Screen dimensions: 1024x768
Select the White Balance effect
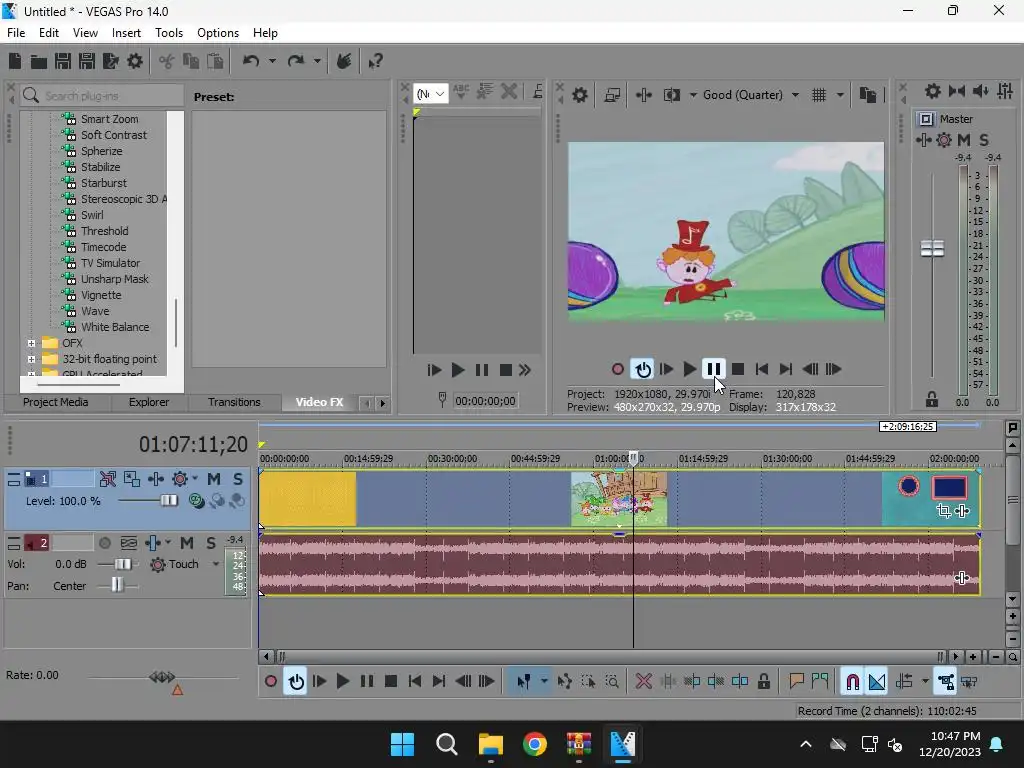tap(115, 327)
